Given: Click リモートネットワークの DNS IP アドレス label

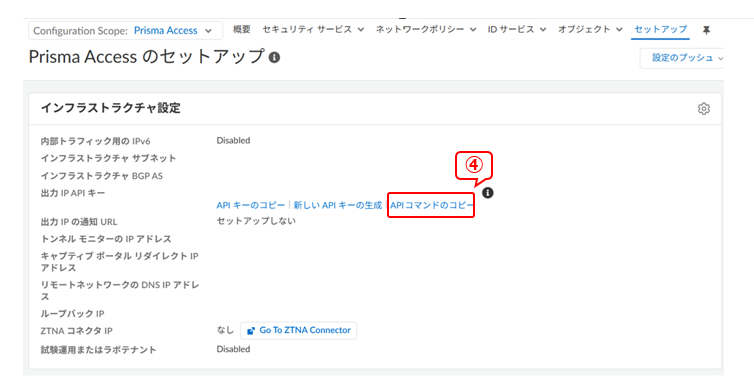Looking at the screenshot, I should (x=120, y=290).
